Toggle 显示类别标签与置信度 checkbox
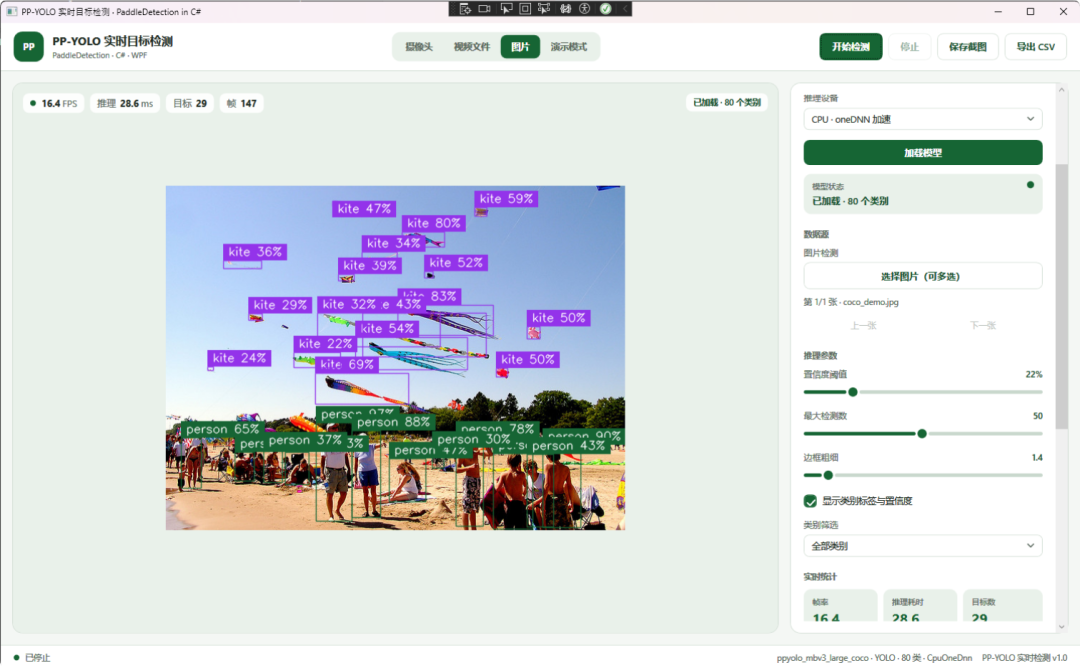 coord(811,501)
